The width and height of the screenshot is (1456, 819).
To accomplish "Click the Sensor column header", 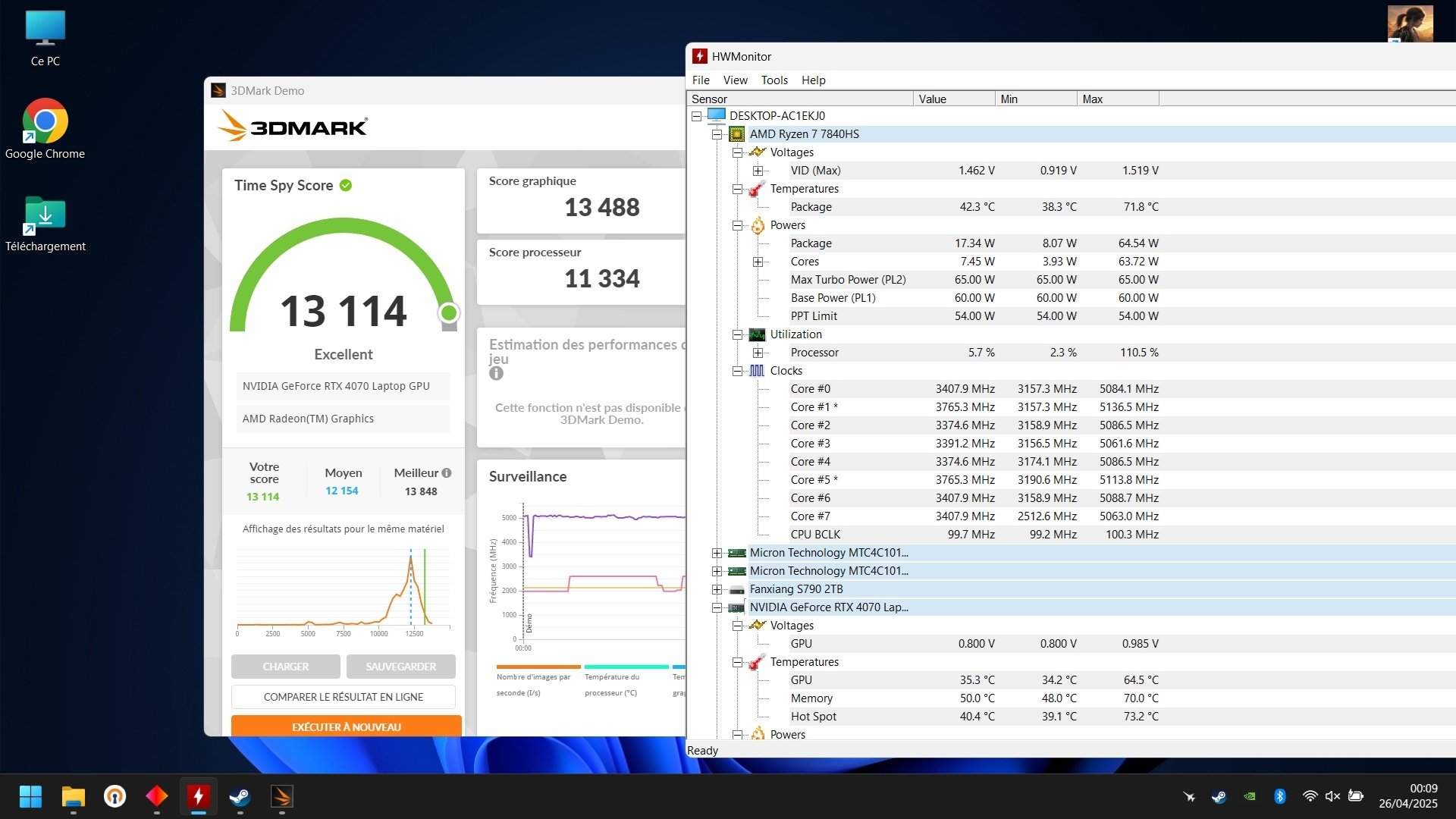I will [800, 99].
